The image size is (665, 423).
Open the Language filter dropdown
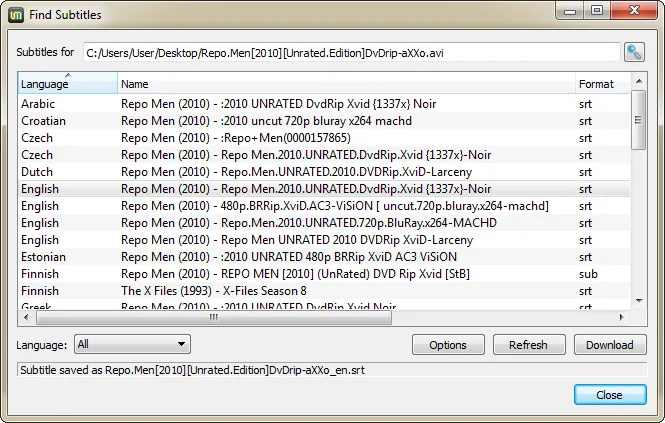tap(132, 344)
